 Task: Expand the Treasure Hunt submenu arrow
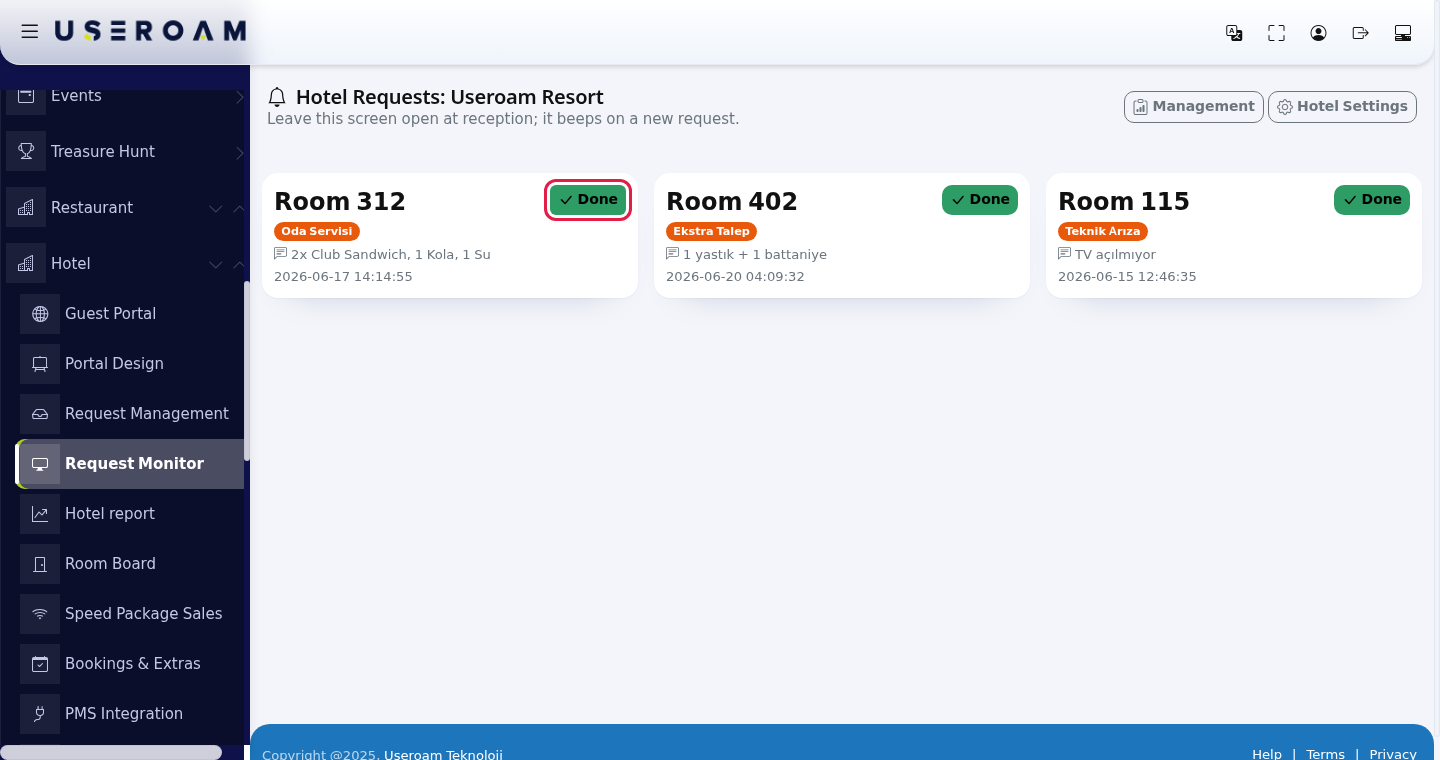239,153
